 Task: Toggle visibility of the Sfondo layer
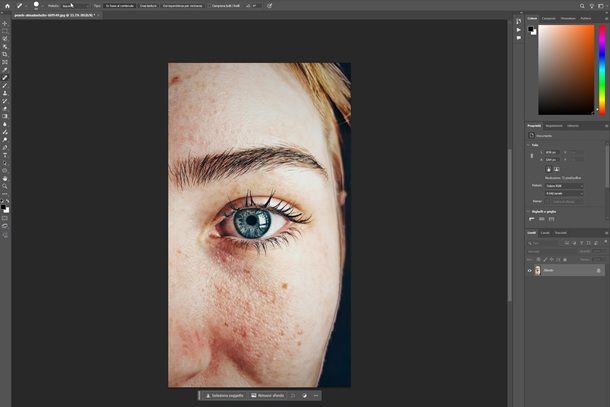(x=529, y=270)
